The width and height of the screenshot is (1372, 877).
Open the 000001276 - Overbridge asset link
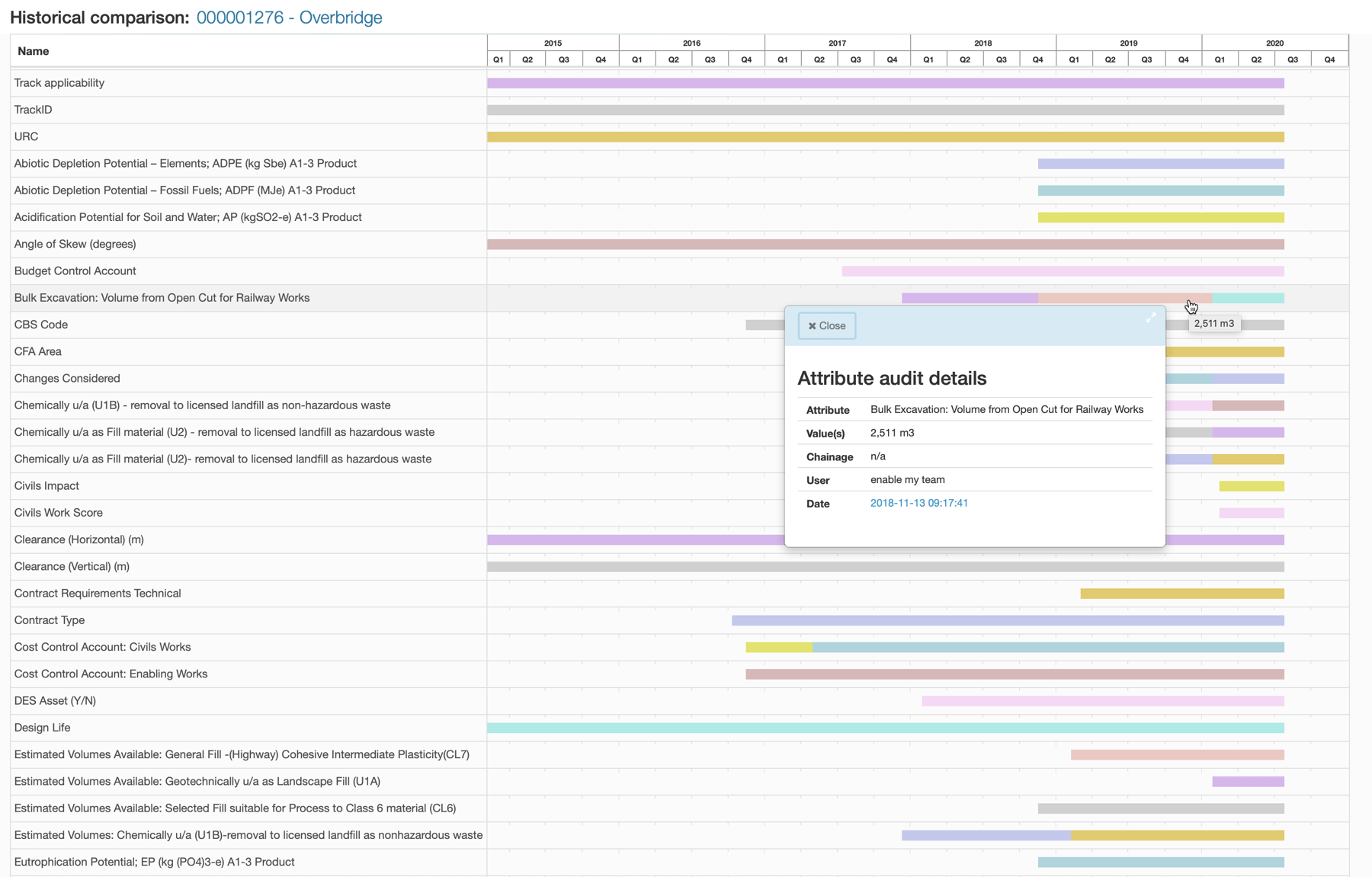point(290,18)
